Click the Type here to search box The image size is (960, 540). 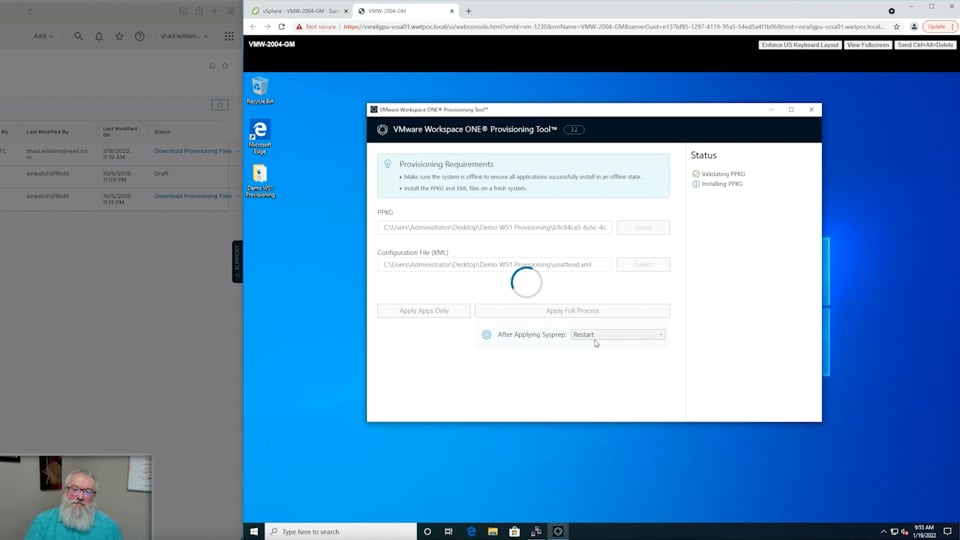pos(341,531)
